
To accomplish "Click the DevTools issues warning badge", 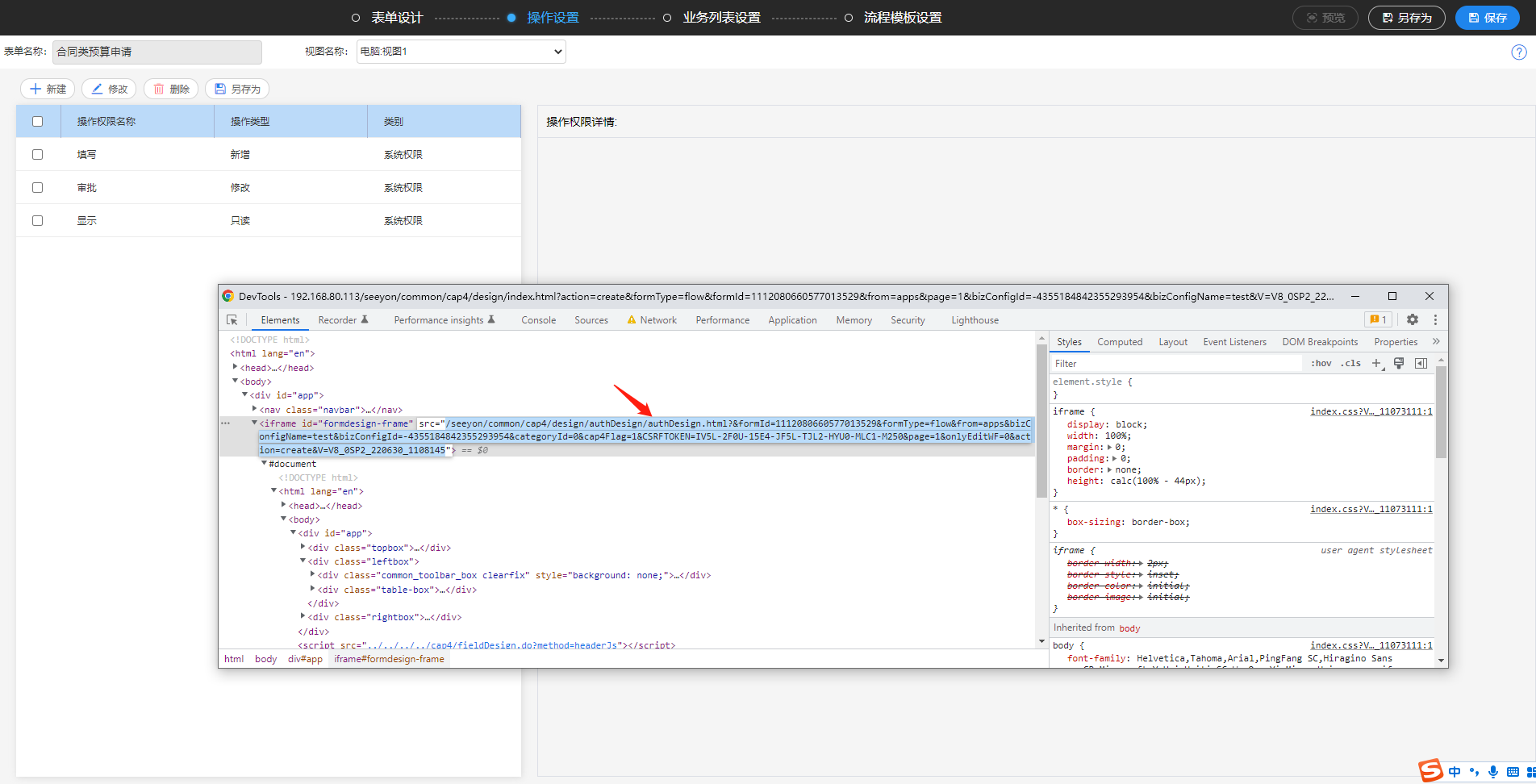I will pyautogui.click(x=1378, y=320).
